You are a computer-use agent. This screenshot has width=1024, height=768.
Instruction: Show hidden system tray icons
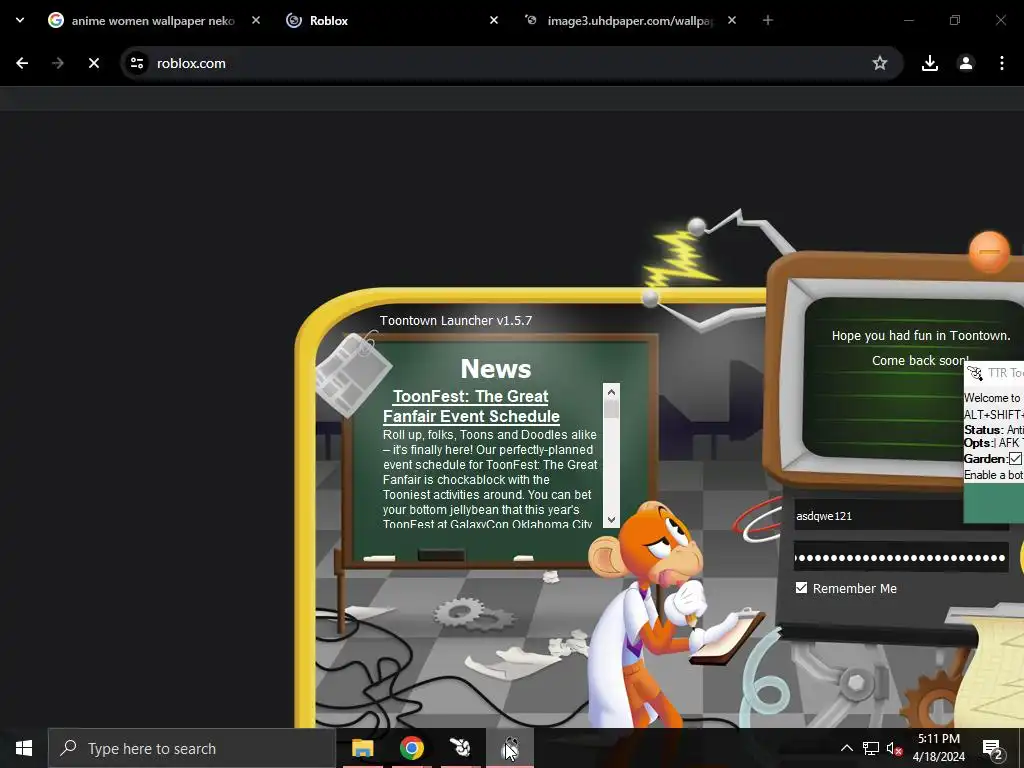(846, 748)
